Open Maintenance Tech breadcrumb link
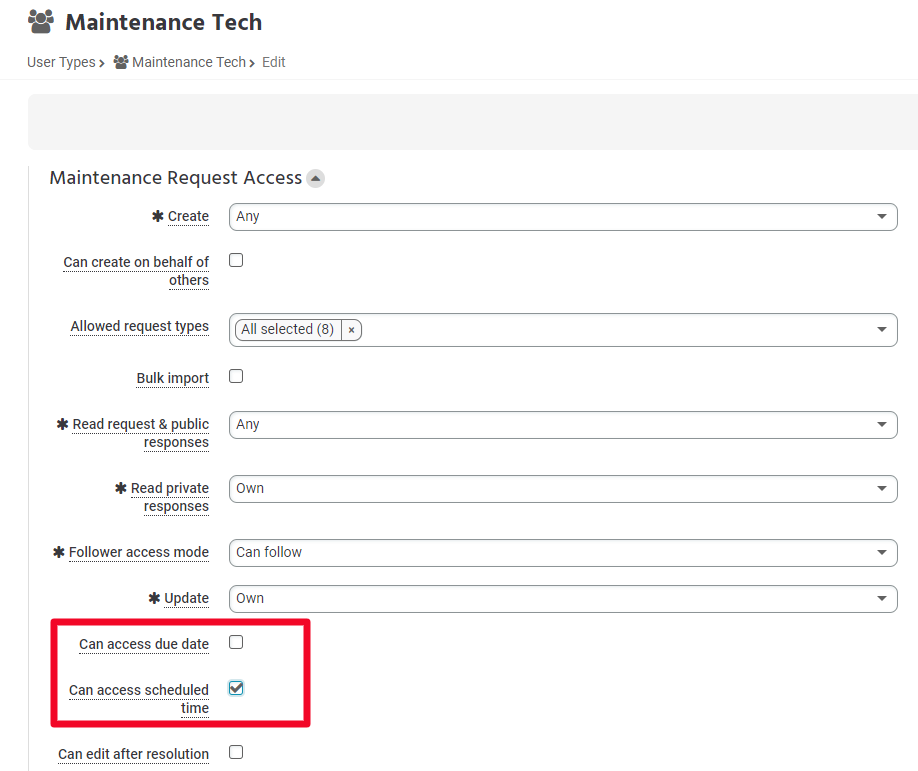 point(189,62)
